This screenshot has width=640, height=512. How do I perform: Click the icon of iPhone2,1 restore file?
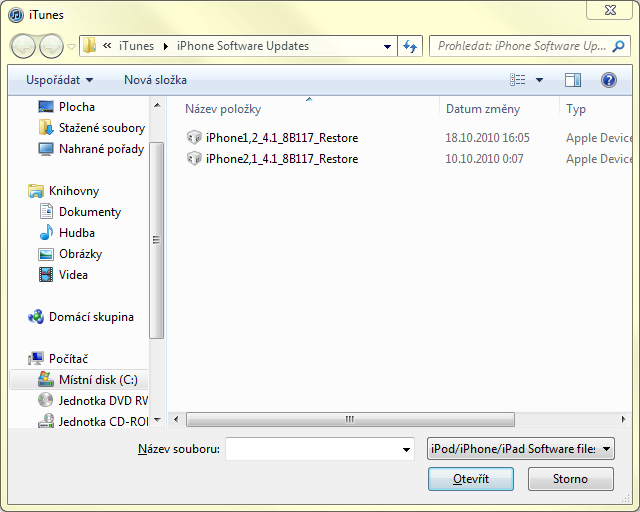(194, 158)
